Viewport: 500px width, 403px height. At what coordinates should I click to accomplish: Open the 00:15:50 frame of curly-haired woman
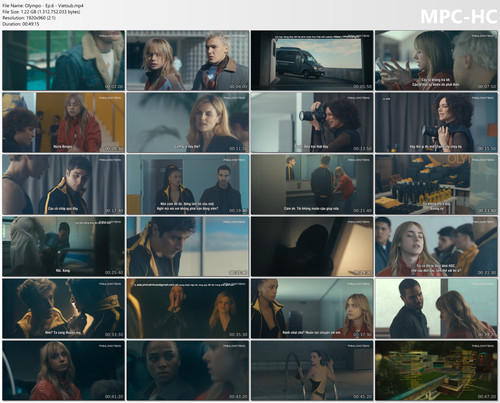coord(437,122)
